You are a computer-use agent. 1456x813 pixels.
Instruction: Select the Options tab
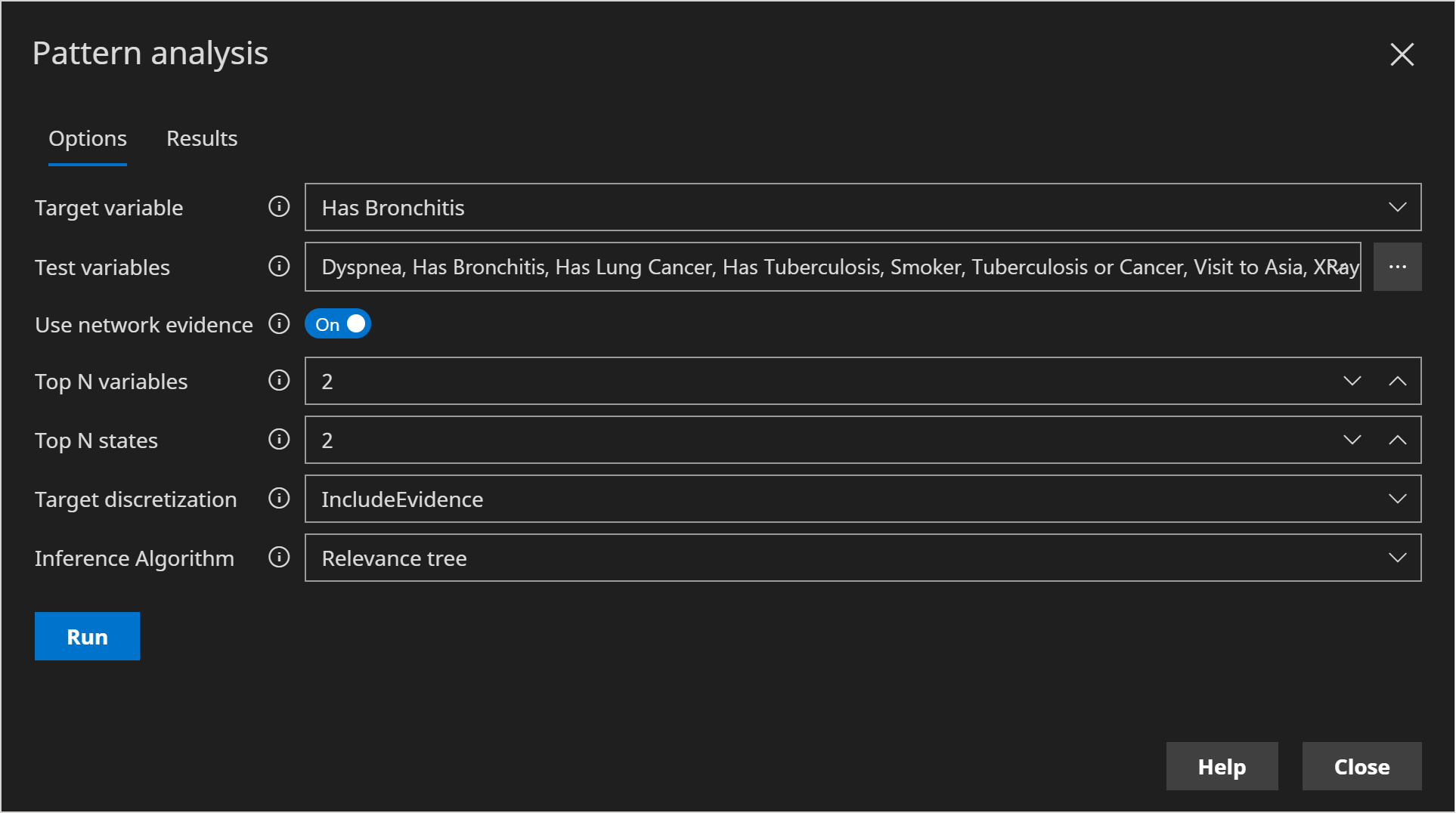click(88, 138)
